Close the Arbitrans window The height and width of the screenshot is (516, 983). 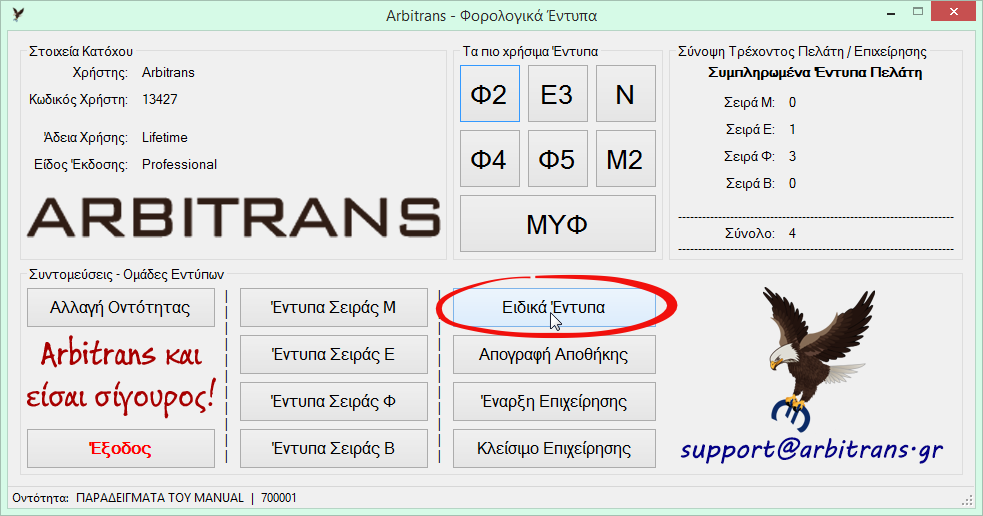coord(954,12)
